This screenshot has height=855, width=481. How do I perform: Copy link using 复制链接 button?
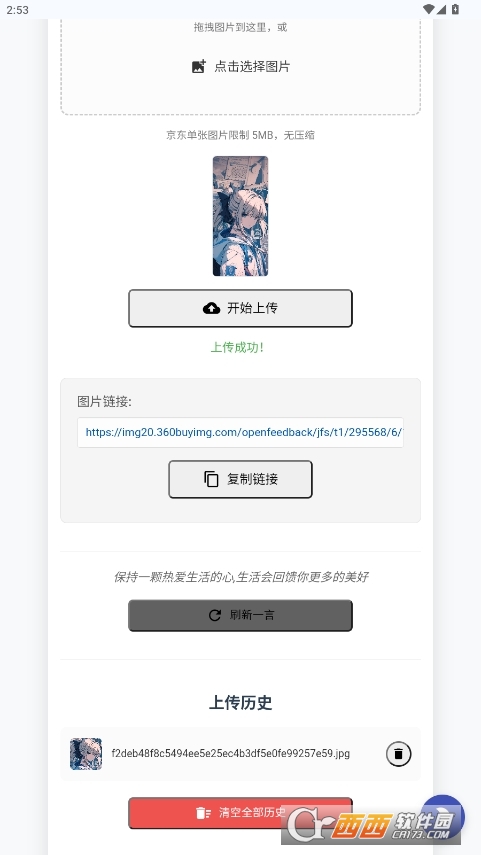click(240, 479)
